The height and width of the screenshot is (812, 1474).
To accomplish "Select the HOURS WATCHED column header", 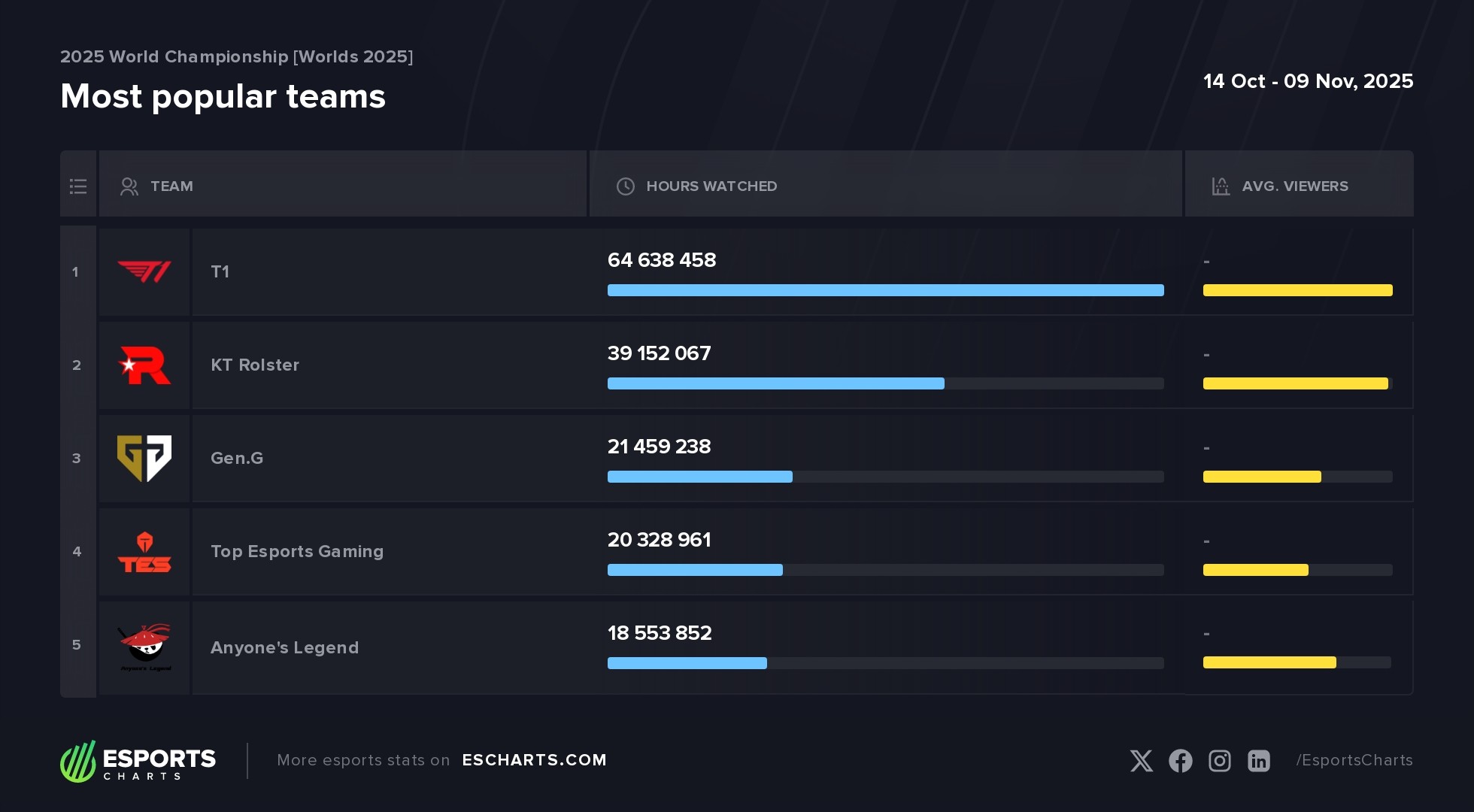I will pyautogui.click(x=711, y=186).
